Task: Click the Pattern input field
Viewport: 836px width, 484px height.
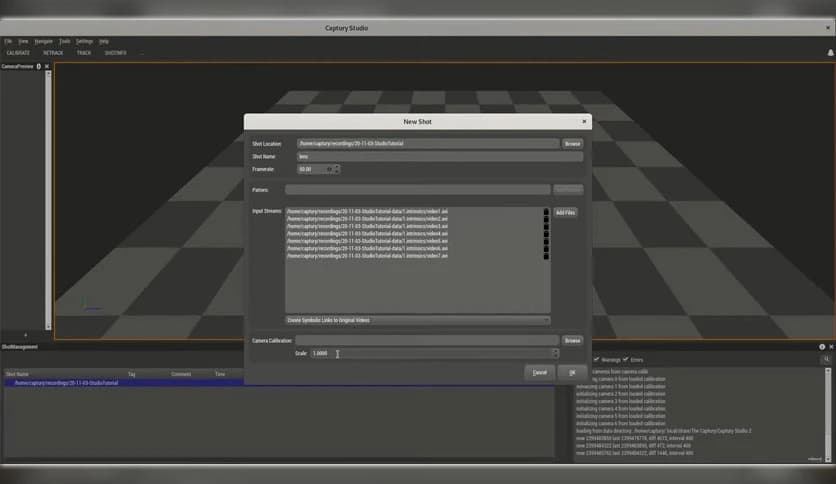Action: pyautogui.click(x=417, y=189)
